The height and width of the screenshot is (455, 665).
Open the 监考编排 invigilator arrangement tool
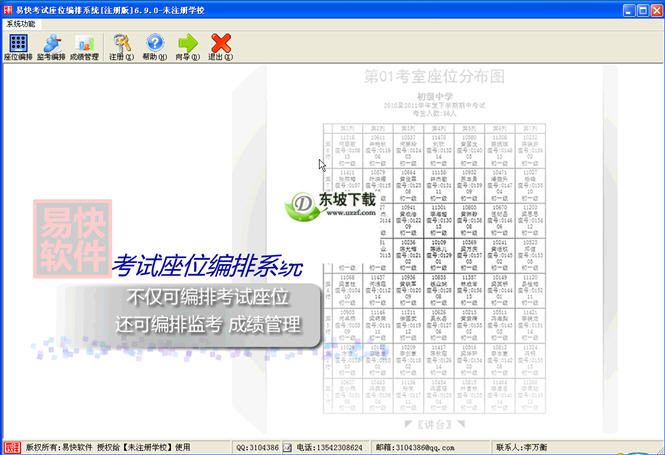click(x=51, y=47)
